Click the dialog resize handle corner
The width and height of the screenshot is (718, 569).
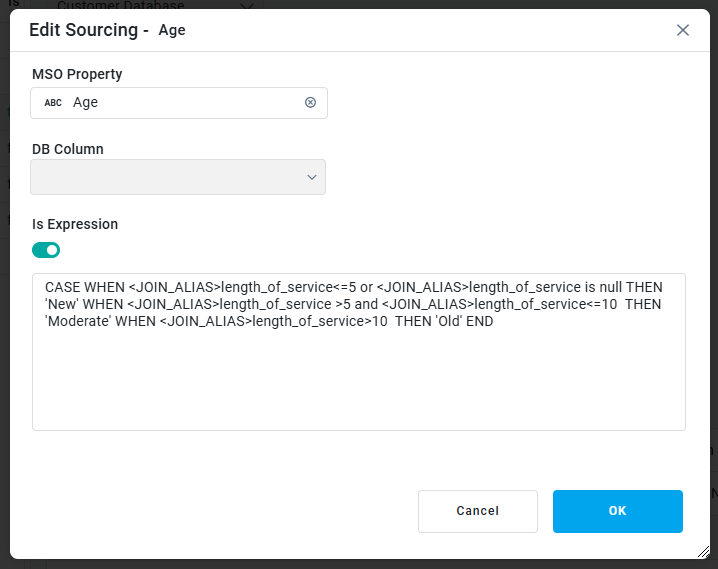point(704,552)
